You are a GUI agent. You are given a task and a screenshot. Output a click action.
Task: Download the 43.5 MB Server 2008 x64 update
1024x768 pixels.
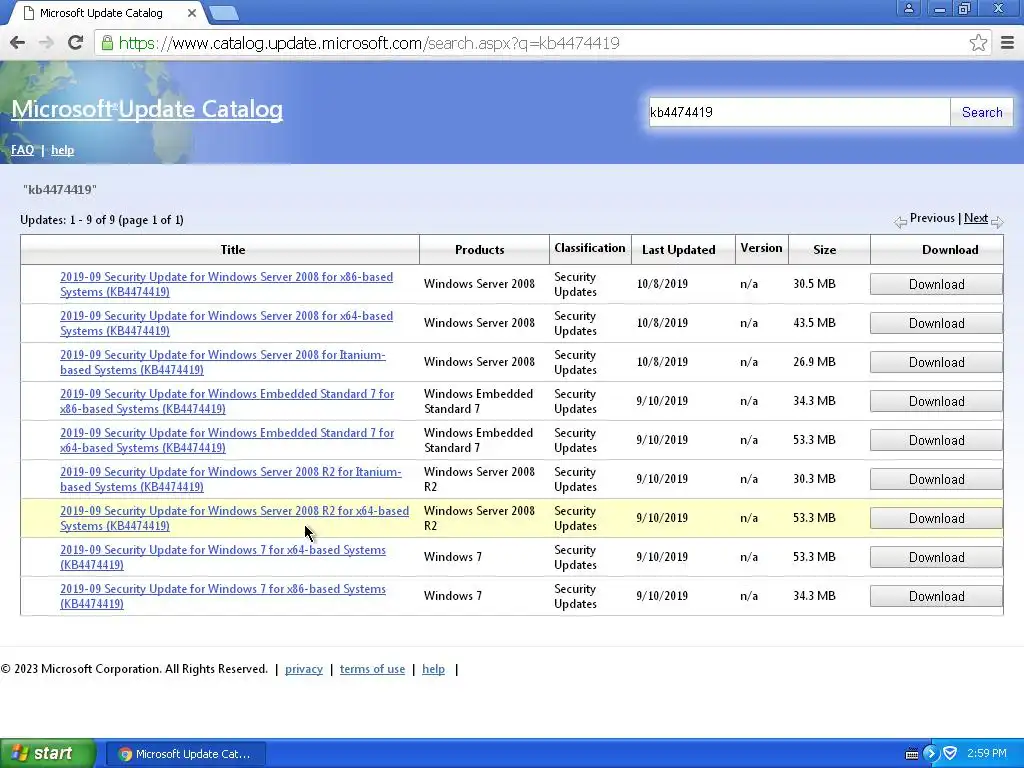pos(936,323)
